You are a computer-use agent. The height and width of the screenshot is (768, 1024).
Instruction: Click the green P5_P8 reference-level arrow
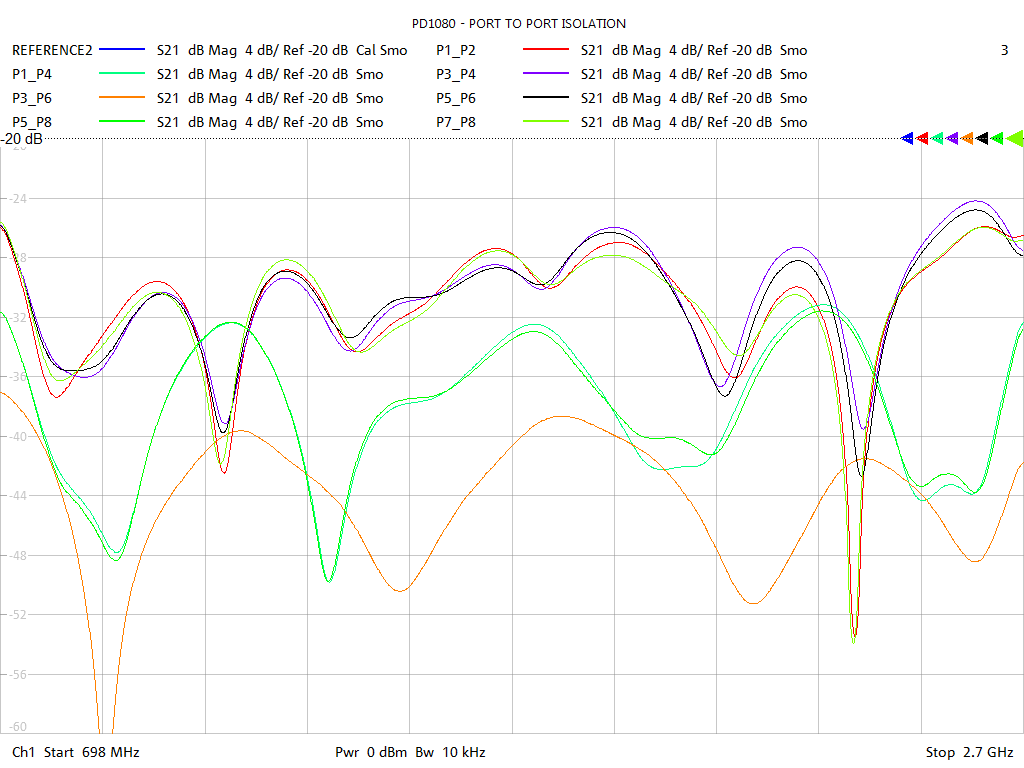997,138
